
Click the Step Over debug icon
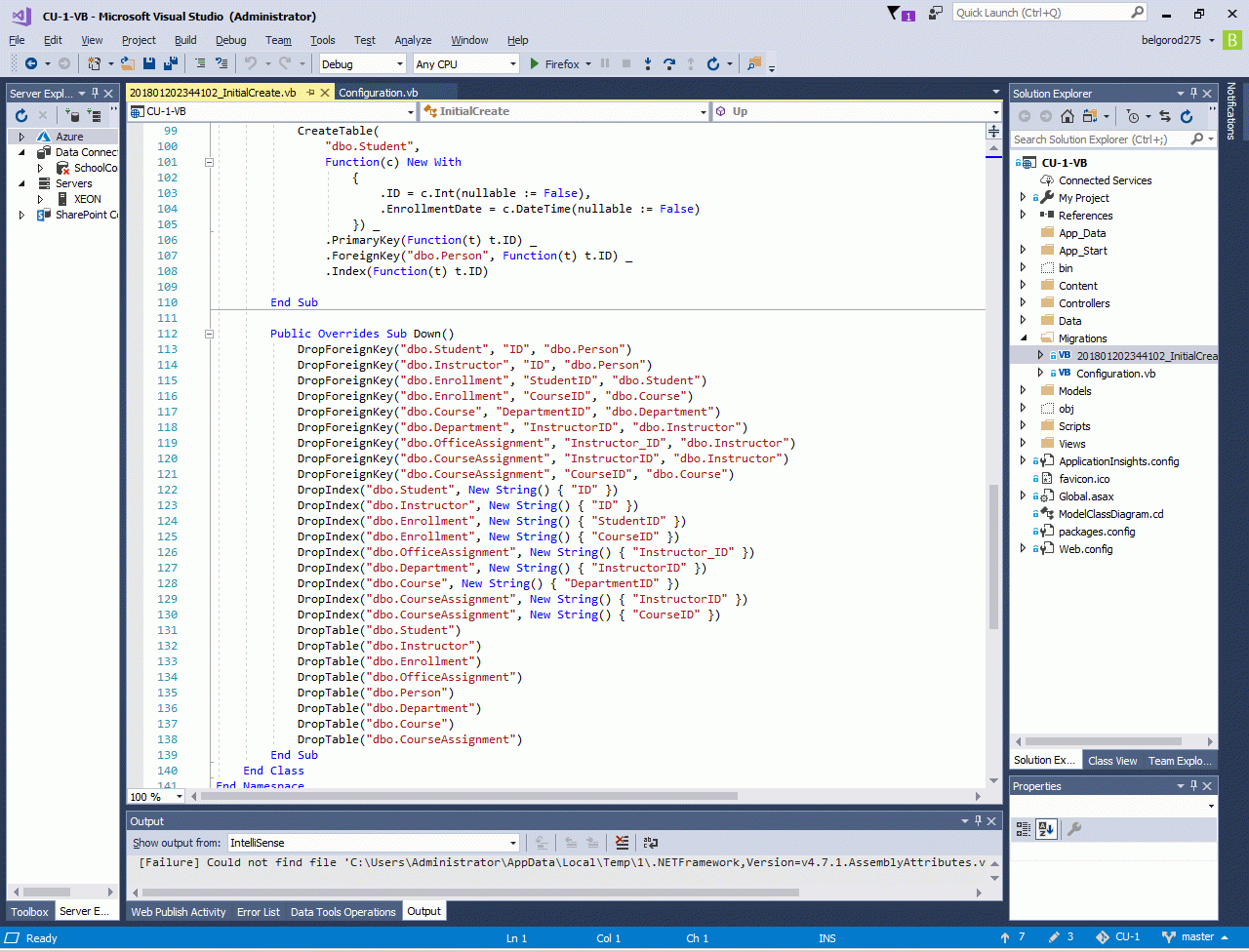[x=669, y=63]
